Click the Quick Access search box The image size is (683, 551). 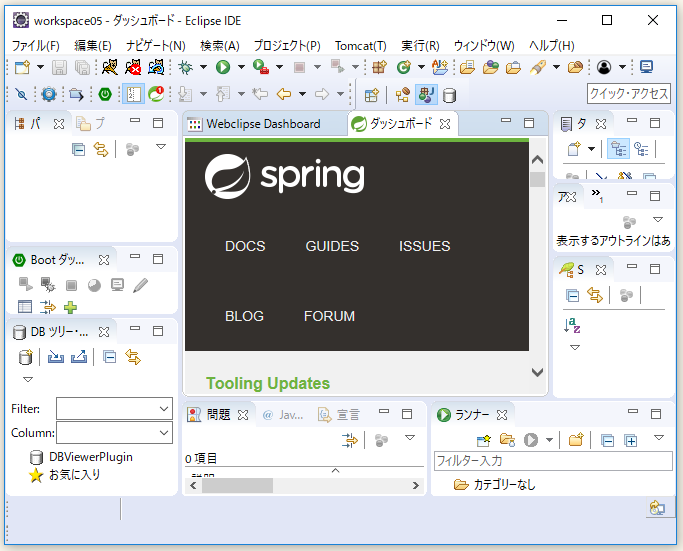click(629, 94)
